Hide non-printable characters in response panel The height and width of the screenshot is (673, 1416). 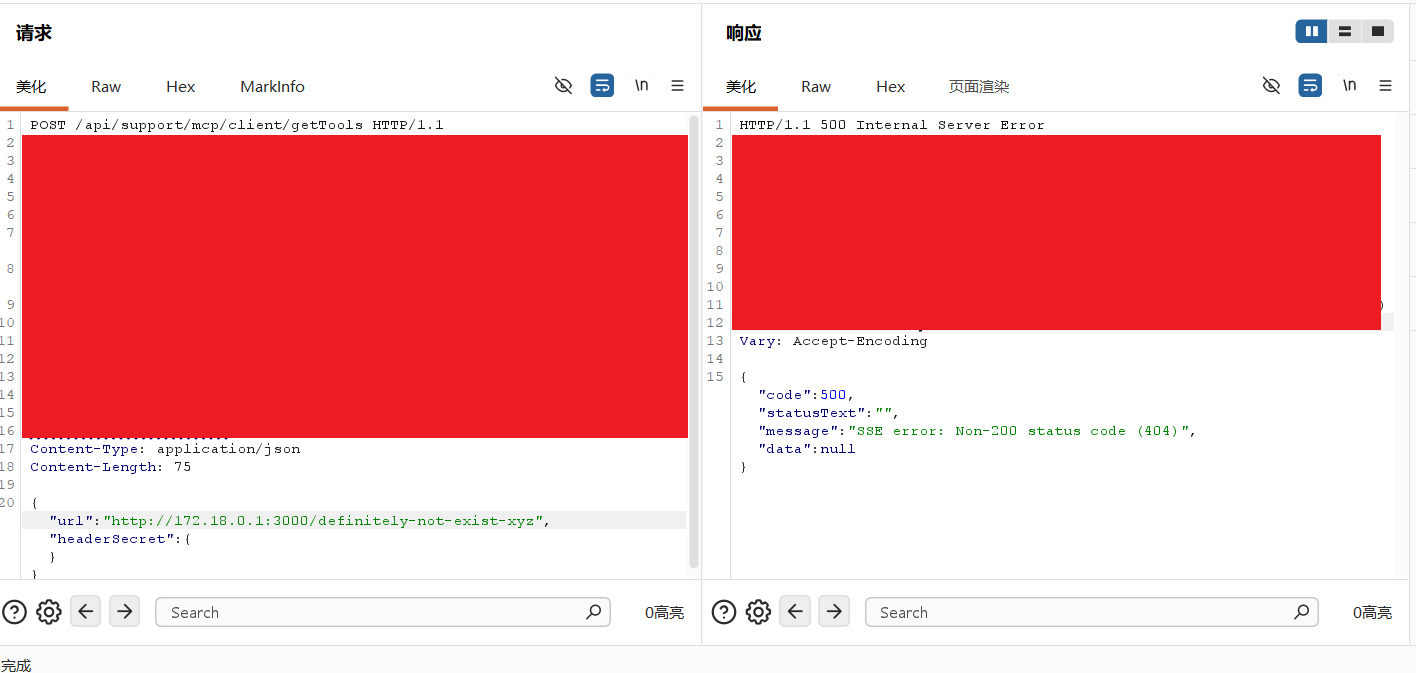[1271, 86]
